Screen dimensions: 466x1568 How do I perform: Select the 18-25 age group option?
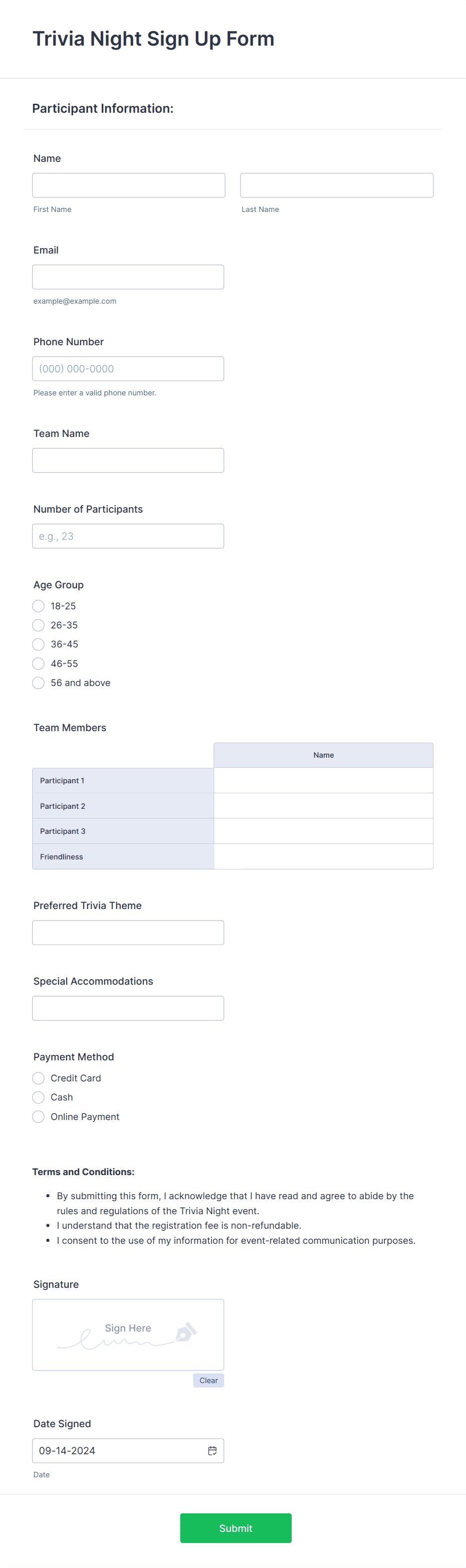point(38,606)
